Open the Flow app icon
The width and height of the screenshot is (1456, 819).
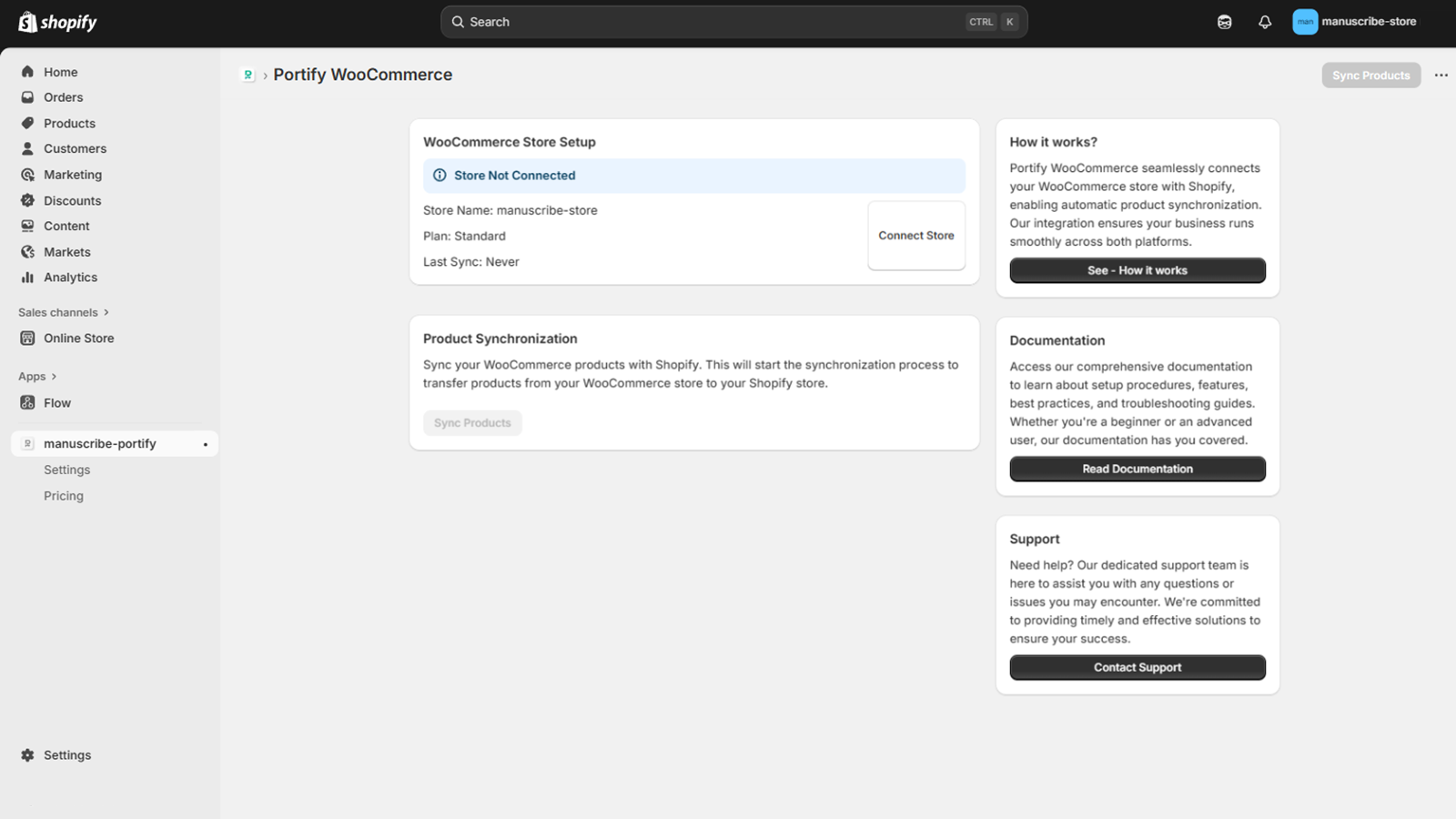click(27, 403)
